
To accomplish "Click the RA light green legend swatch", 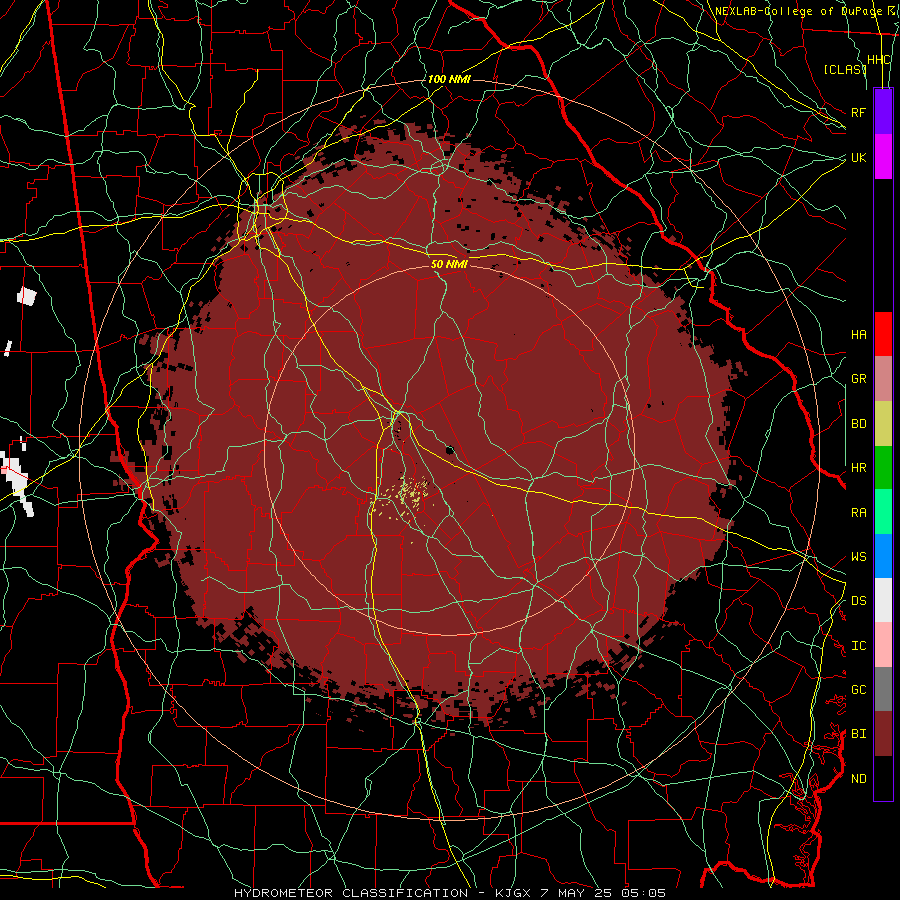I will click(x=883, y=512).
